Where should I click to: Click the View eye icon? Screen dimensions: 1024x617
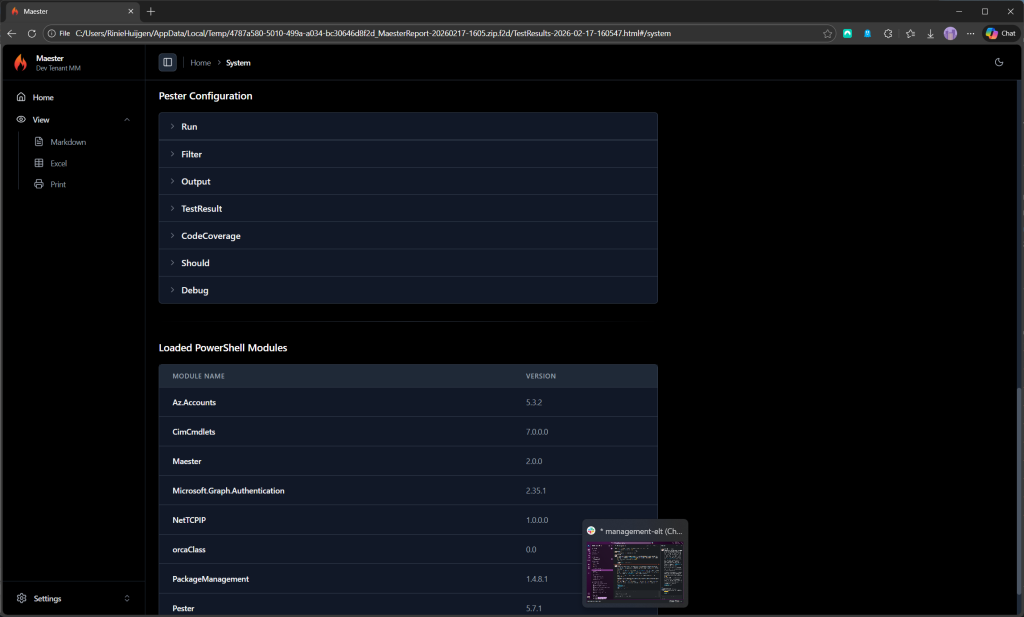tap(21, 119)
